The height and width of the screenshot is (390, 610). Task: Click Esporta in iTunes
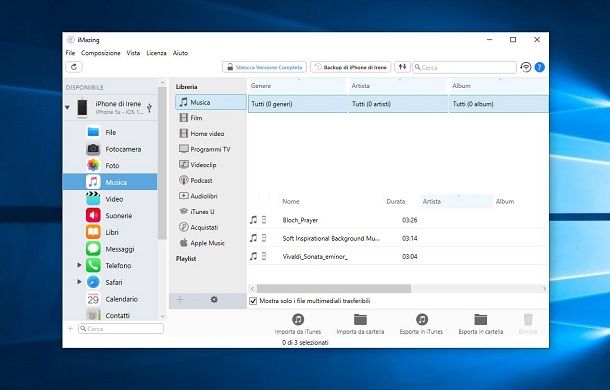point(421,324)
